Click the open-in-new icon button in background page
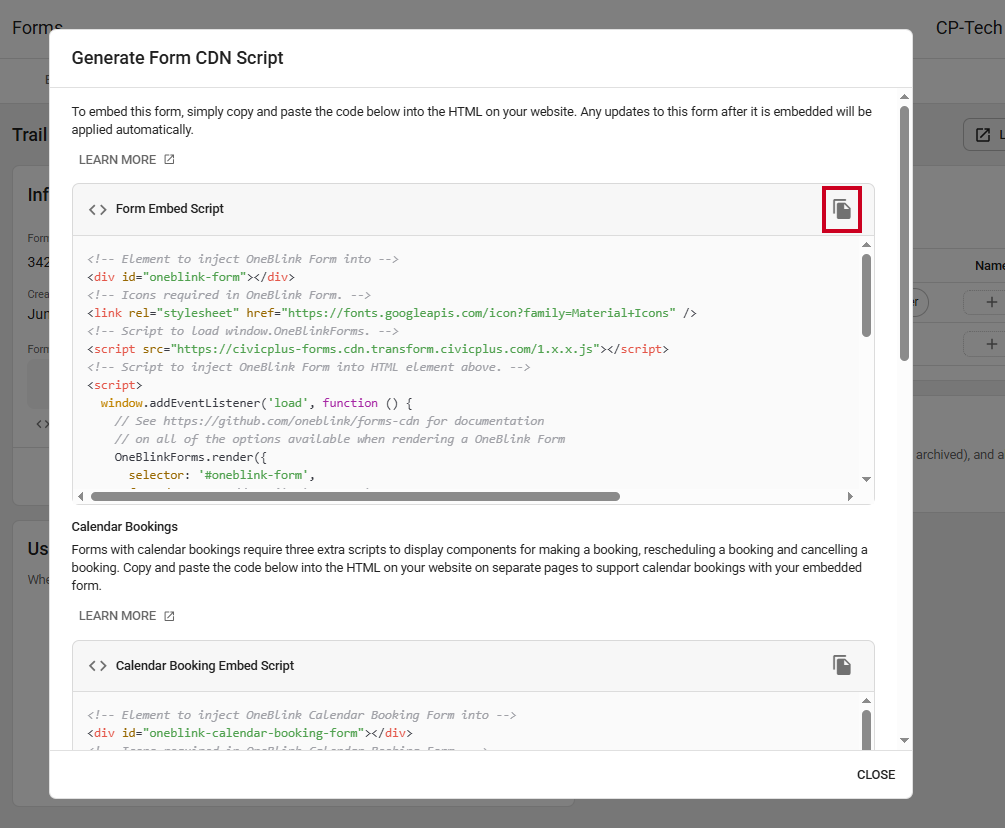 pos(983,135)
